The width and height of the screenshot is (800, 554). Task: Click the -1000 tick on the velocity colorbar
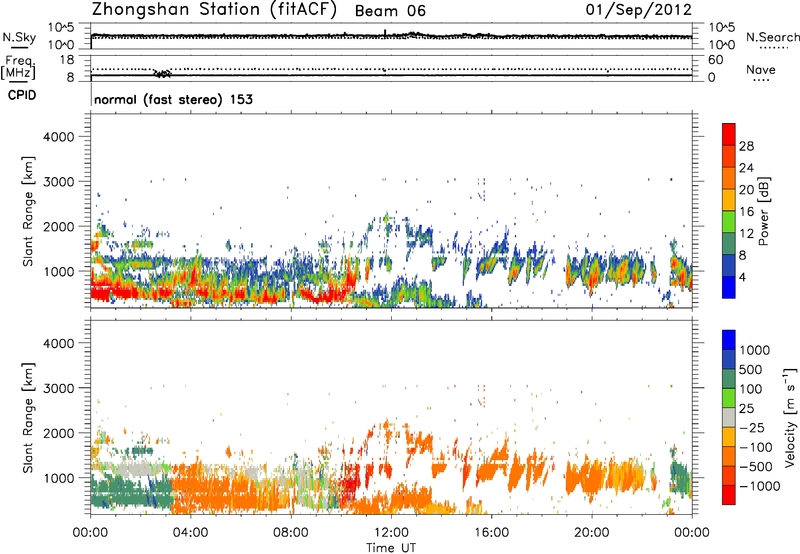coord(760,486)
